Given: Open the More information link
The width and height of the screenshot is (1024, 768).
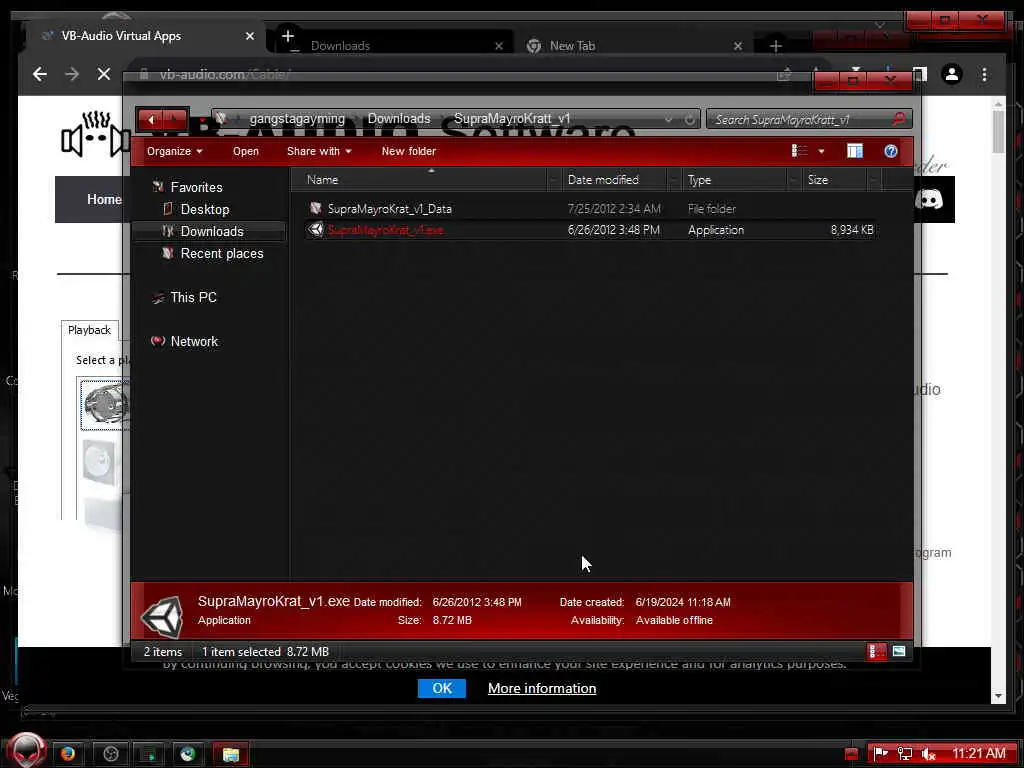Looking at the screenshot, I should 542,688.
